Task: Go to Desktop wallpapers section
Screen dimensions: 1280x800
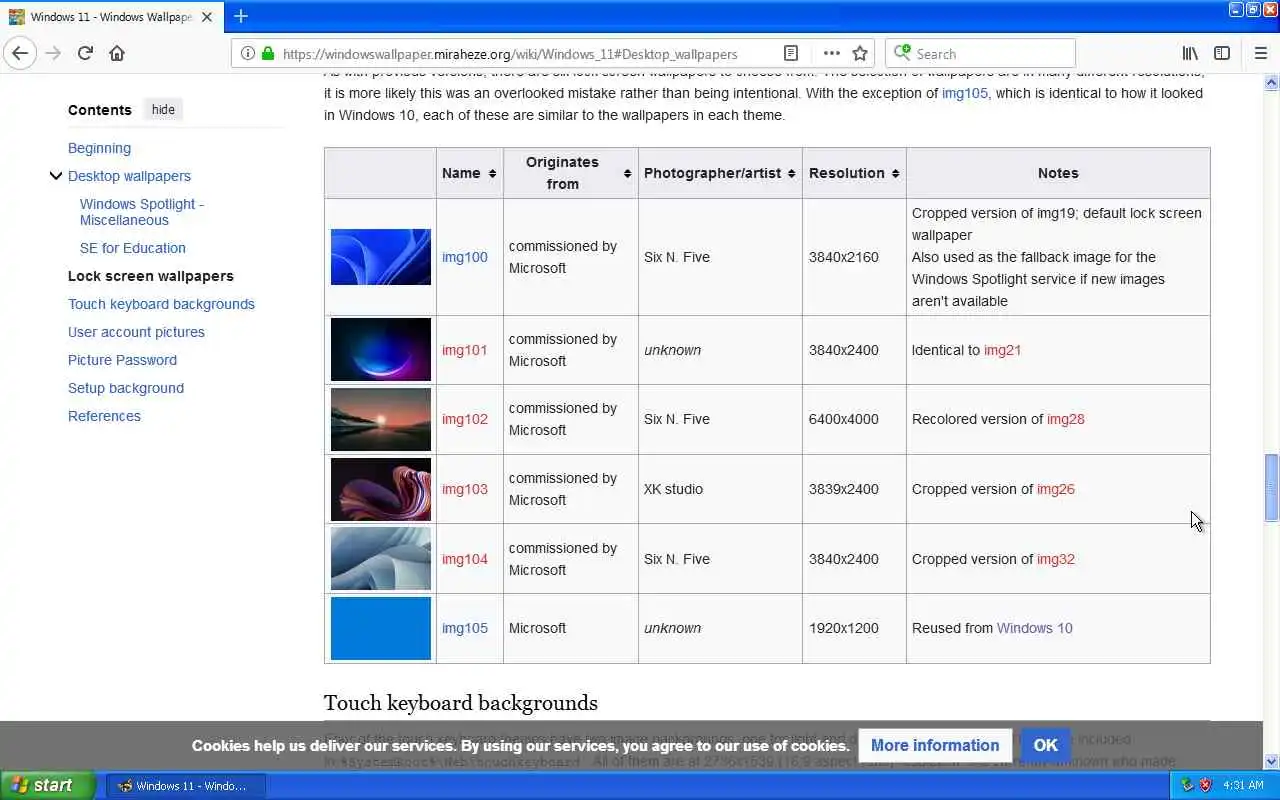Action: [x=129, y=176]
